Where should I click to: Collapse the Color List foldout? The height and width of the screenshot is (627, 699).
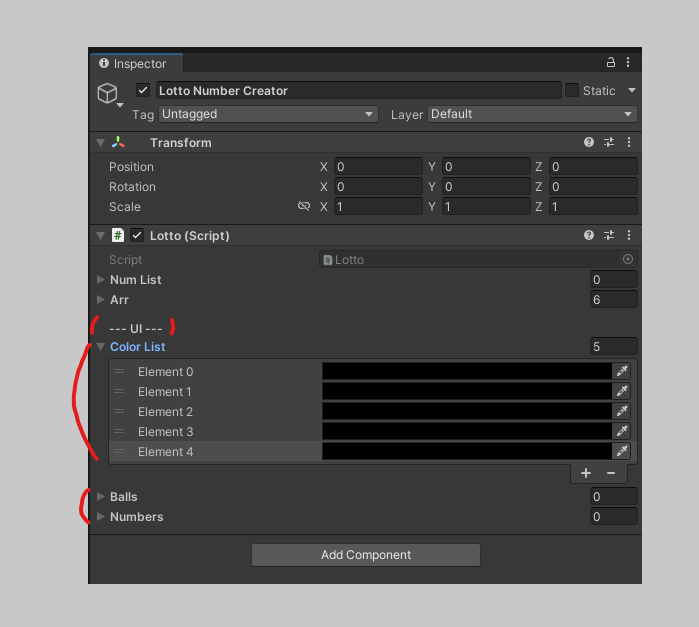pos(101,346)
